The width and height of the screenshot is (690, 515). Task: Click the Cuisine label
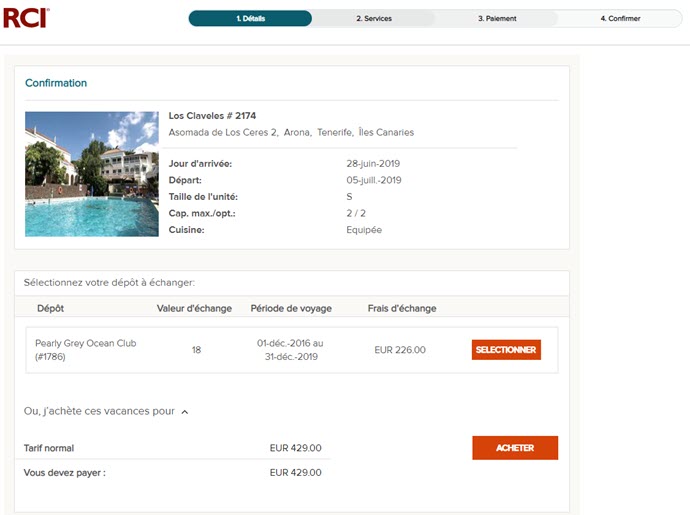(x=187, y=230)
